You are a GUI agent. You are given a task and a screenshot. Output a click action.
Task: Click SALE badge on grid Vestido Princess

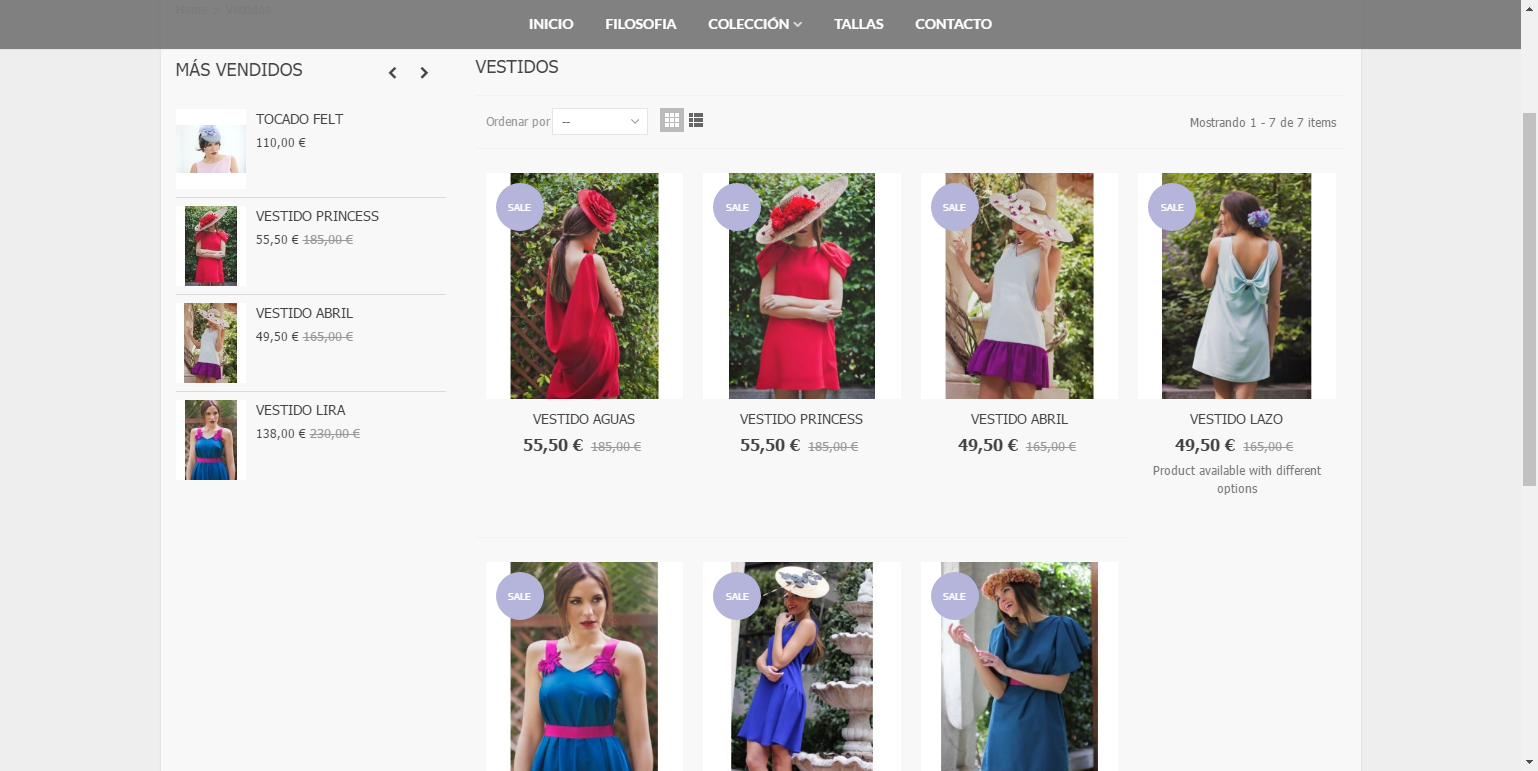click(x=737, y=207)
